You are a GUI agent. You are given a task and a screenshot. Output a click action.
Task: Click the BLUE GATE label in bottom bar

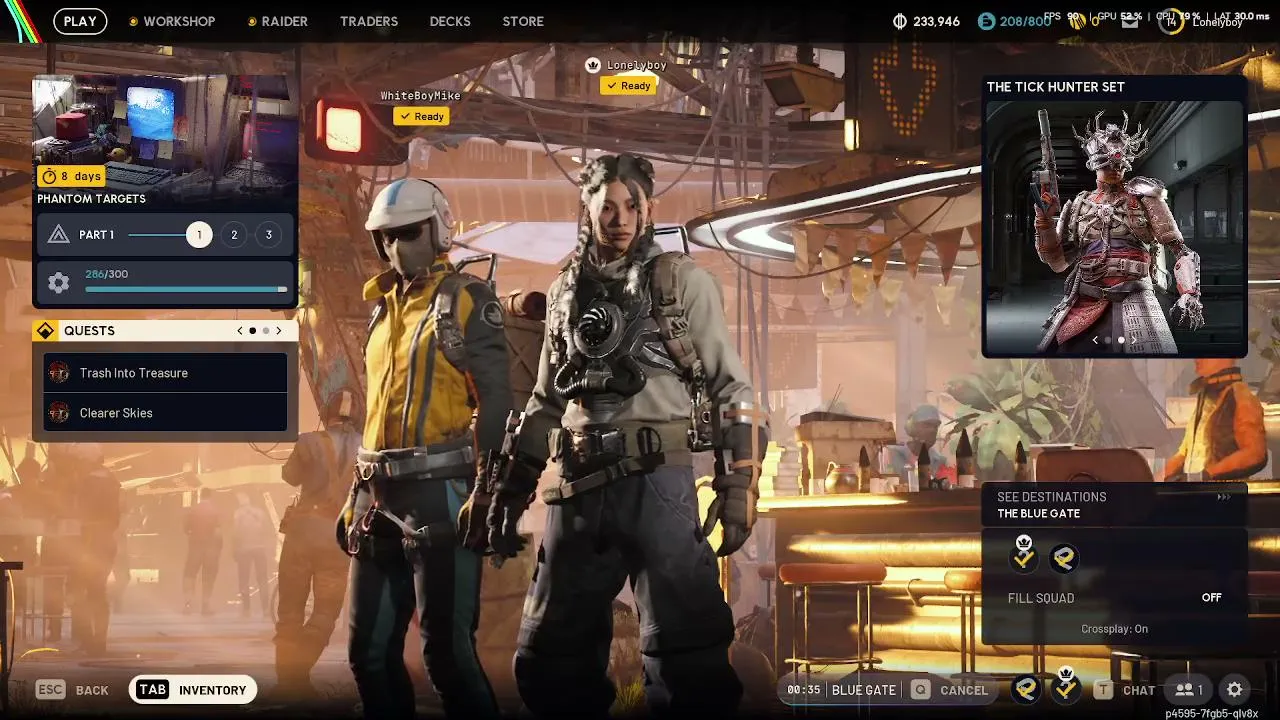coord(864,690)
